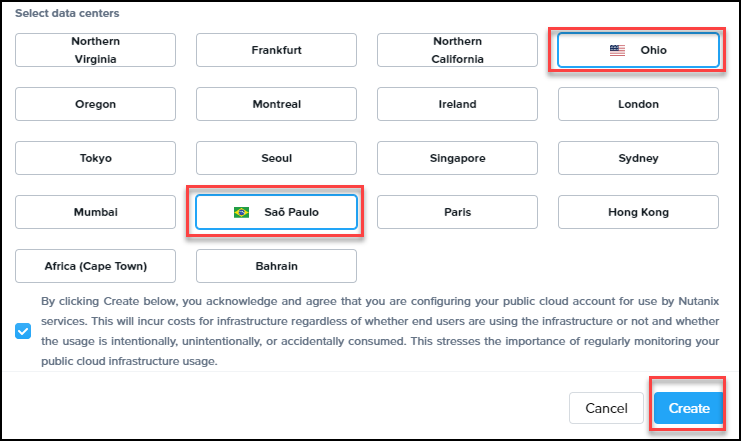Select the Africa (Cape Town) data center
Screen dimensions: 741x441
(96, 266)
